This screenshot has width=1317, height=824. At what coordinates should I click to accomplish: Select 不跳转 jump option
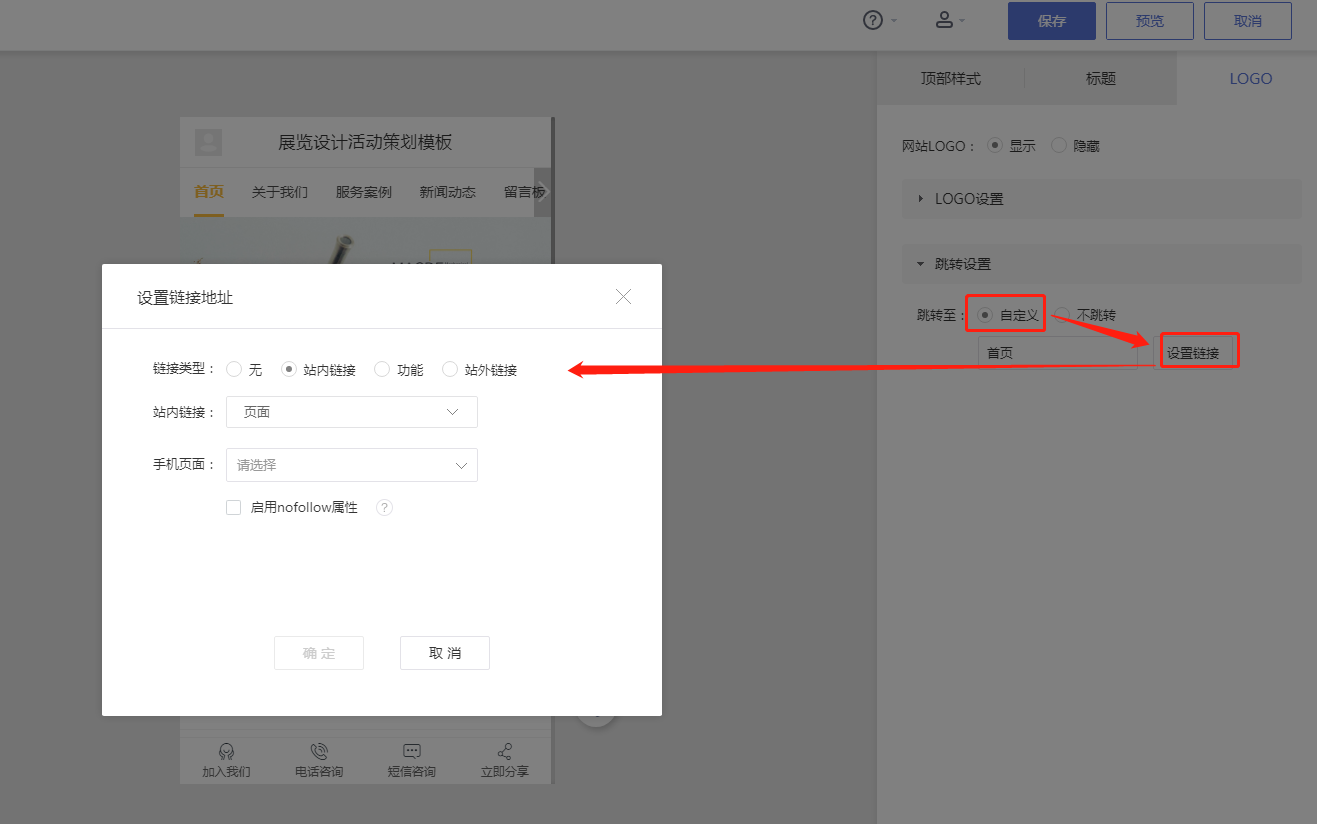(x=1062, y=315)
